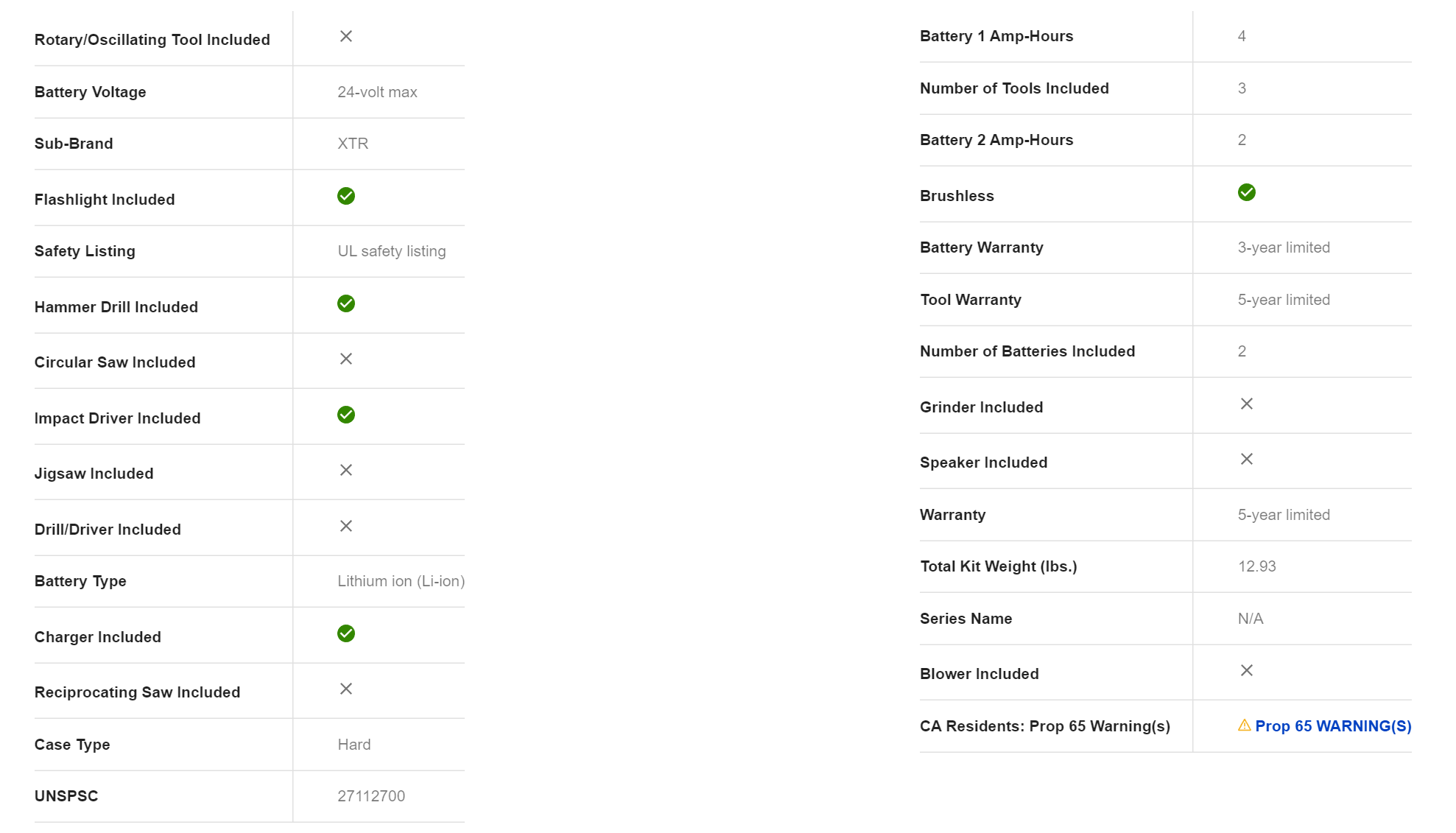
Task: Click the X icon for Jigsaw Included
Action: pyautogui.click(x=346, y=470)
